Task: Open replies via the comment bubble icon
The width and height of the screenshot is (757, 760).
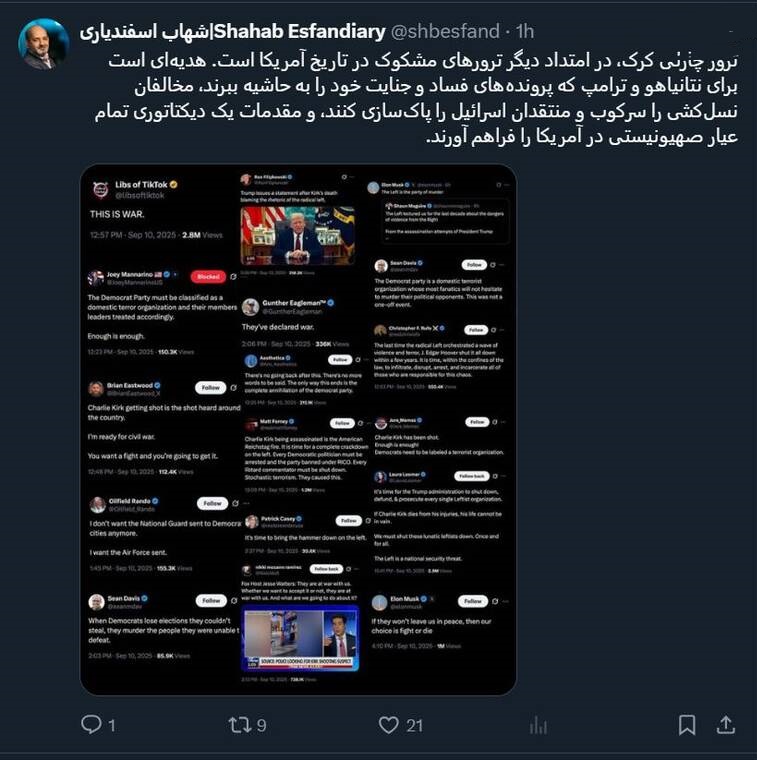Action: [x=91, y=725]
